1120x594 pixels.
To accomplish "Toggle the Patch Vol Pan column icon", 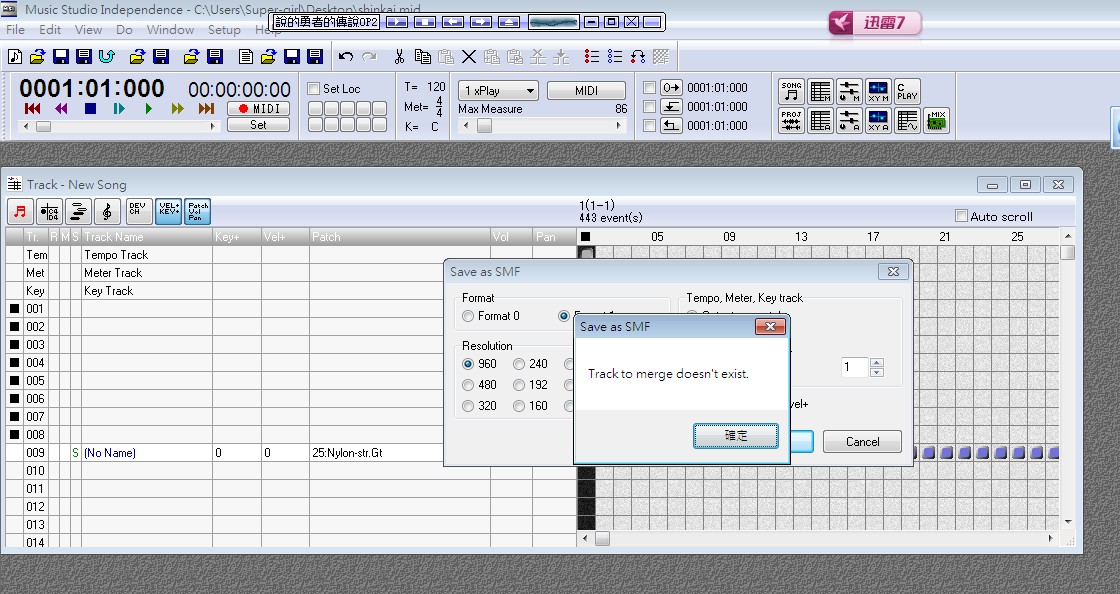I will click(198, 211).
